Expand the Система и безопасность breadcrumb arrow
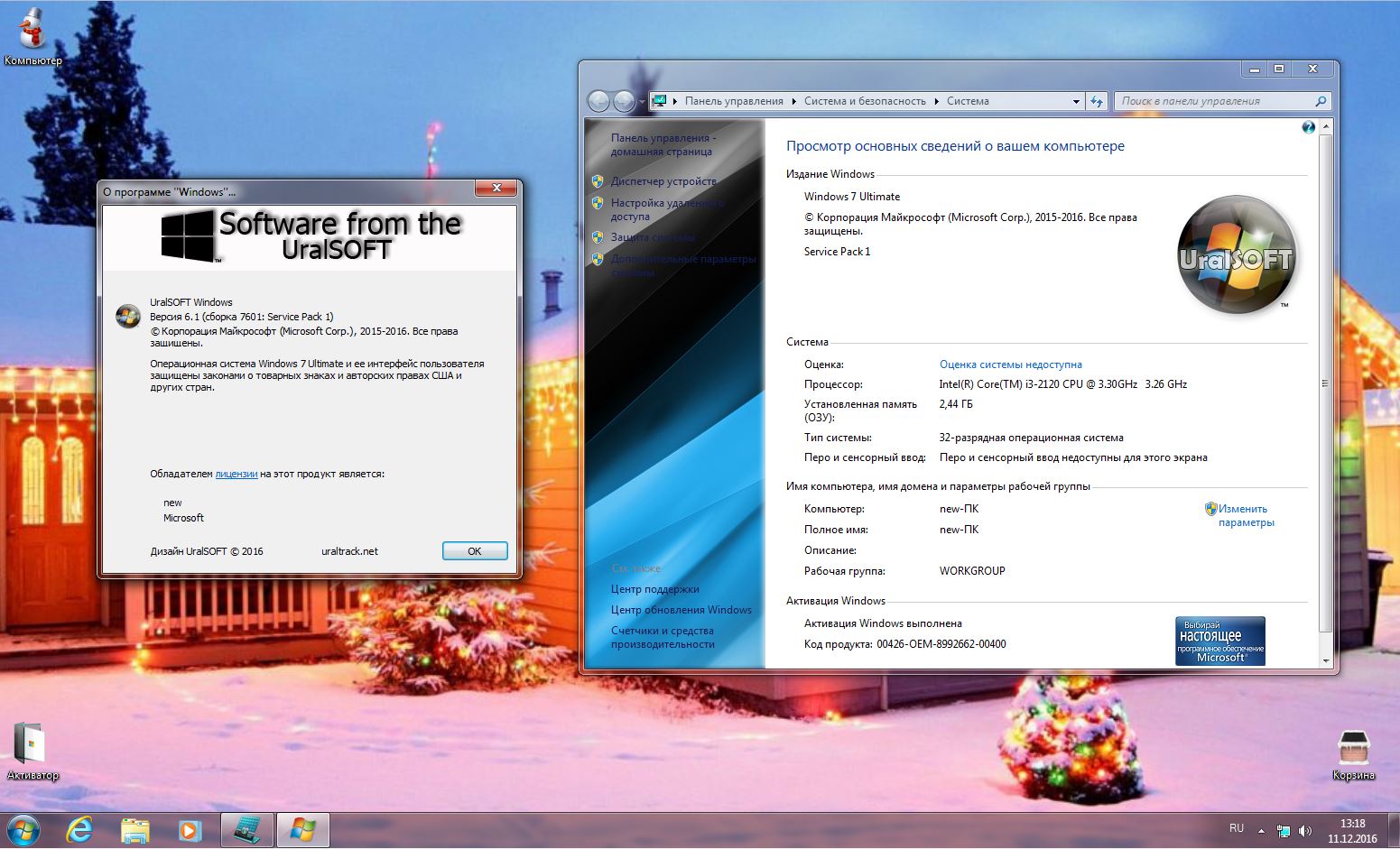 937,101
